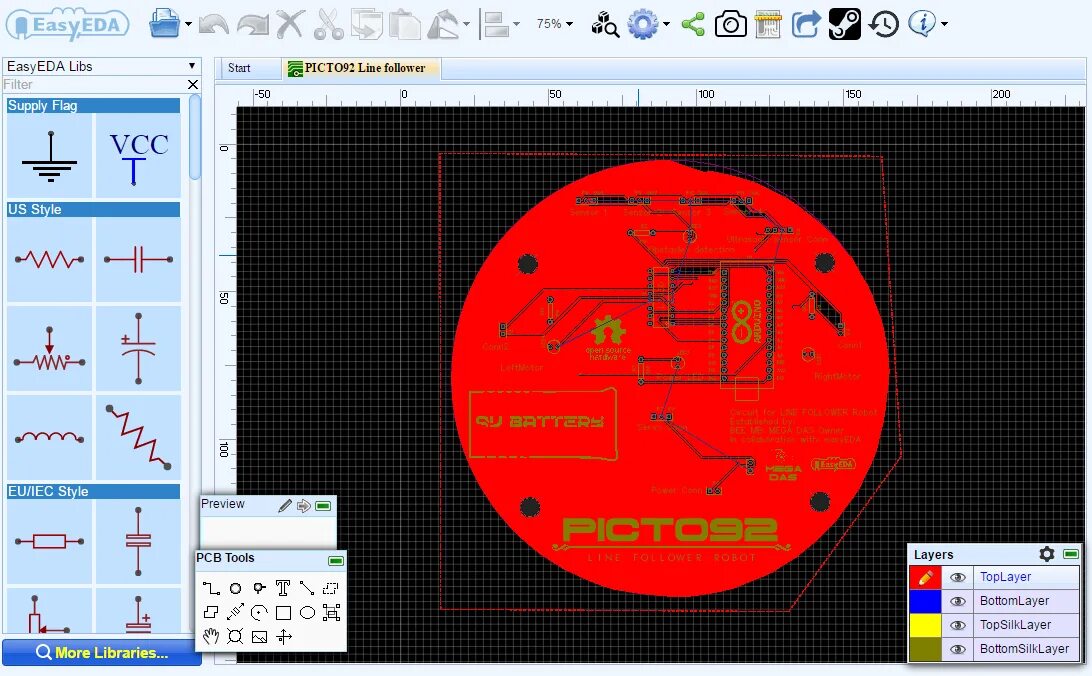Image resolution: width=1092 pixels, height=676 pixels.
Task: Collapse the EU/IEC Style section header
Action: coord(93,492)
